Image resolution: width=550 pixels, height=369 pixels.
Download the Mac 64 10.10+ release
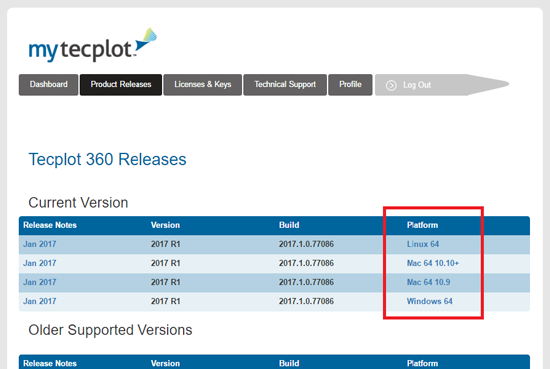(432, 263)
